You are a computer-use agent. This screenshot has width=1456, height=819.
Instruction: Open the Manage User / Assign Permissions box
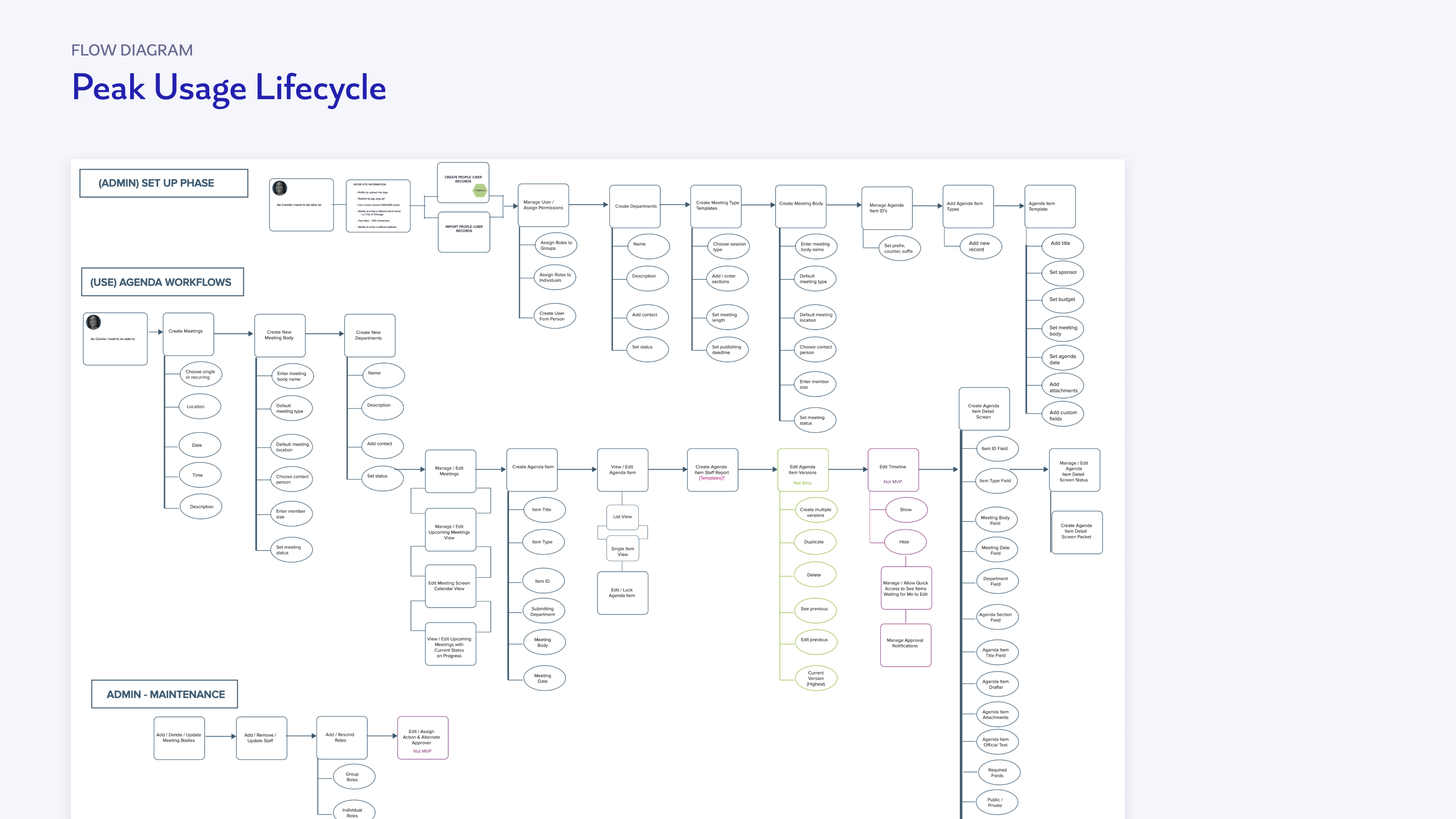pos(543,205)
